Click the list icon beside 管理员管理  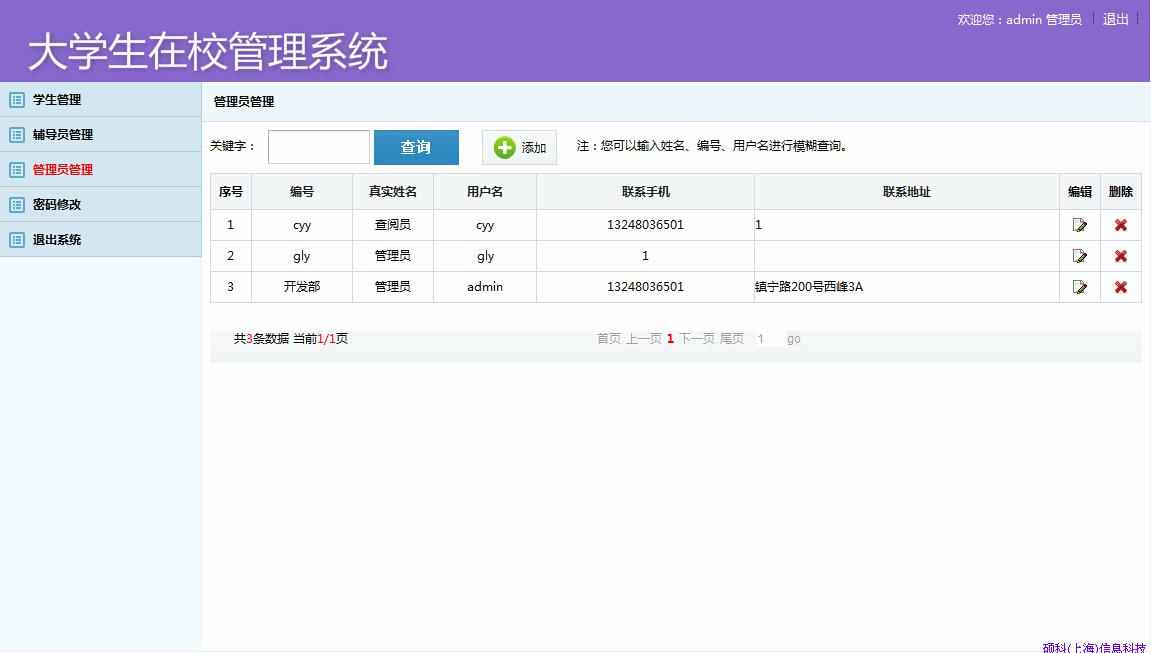click(17, 169)
